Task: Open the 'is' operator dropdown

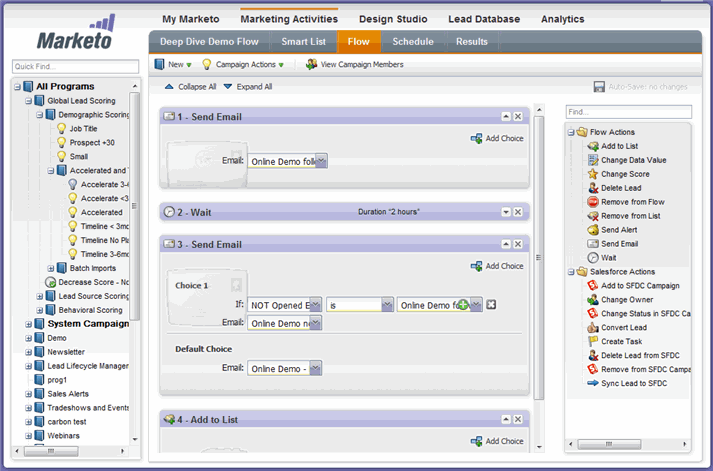Action: [x=387, y=305]
